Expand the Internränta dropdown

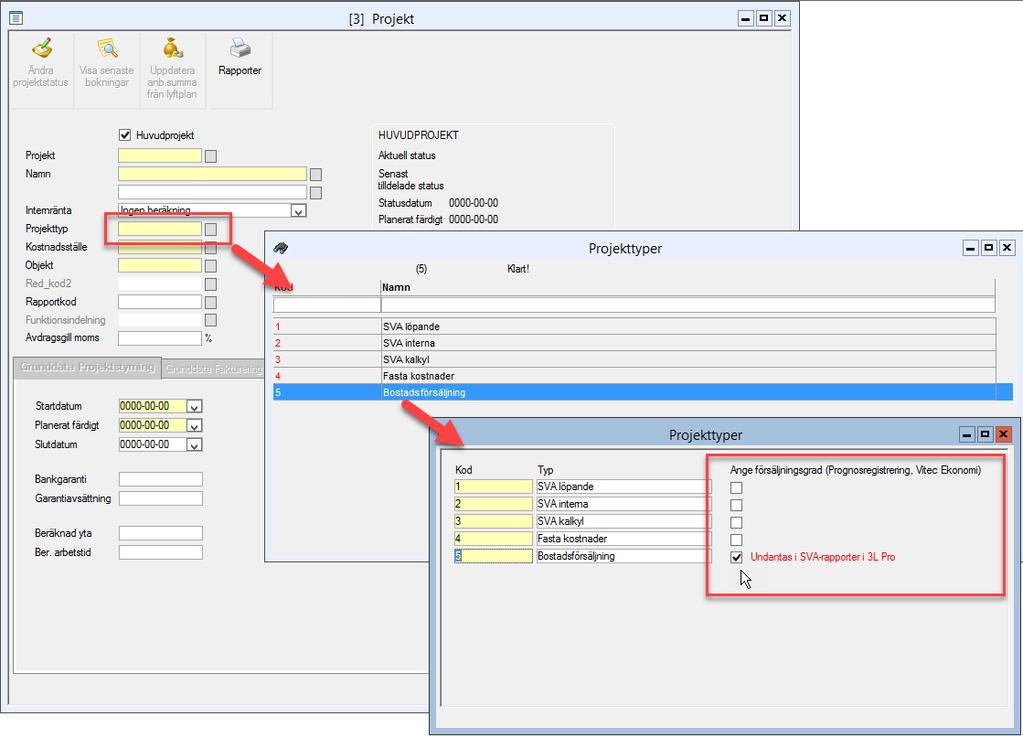(298, 211)
